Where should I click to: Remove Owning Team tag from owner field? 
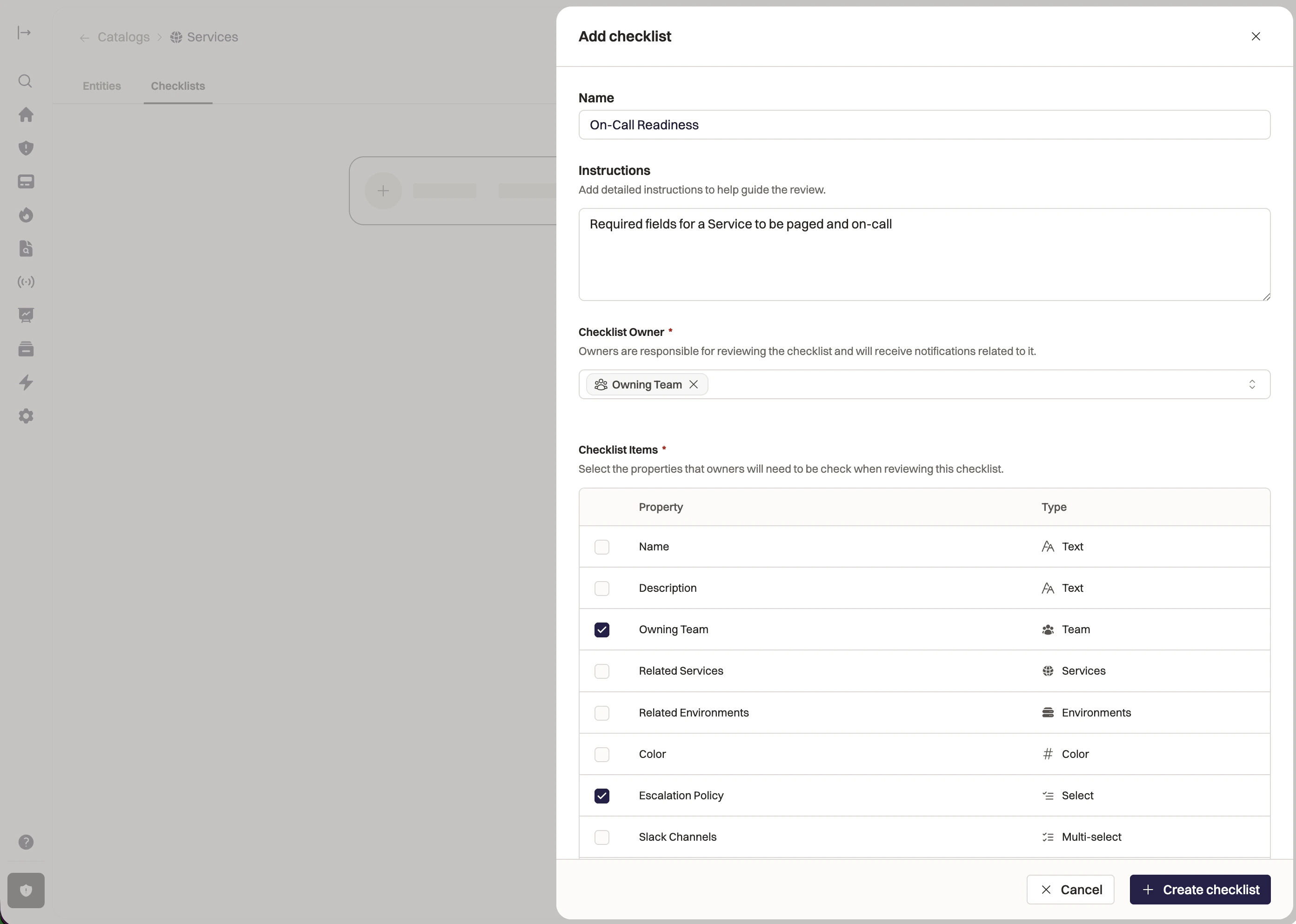(694, 385)
